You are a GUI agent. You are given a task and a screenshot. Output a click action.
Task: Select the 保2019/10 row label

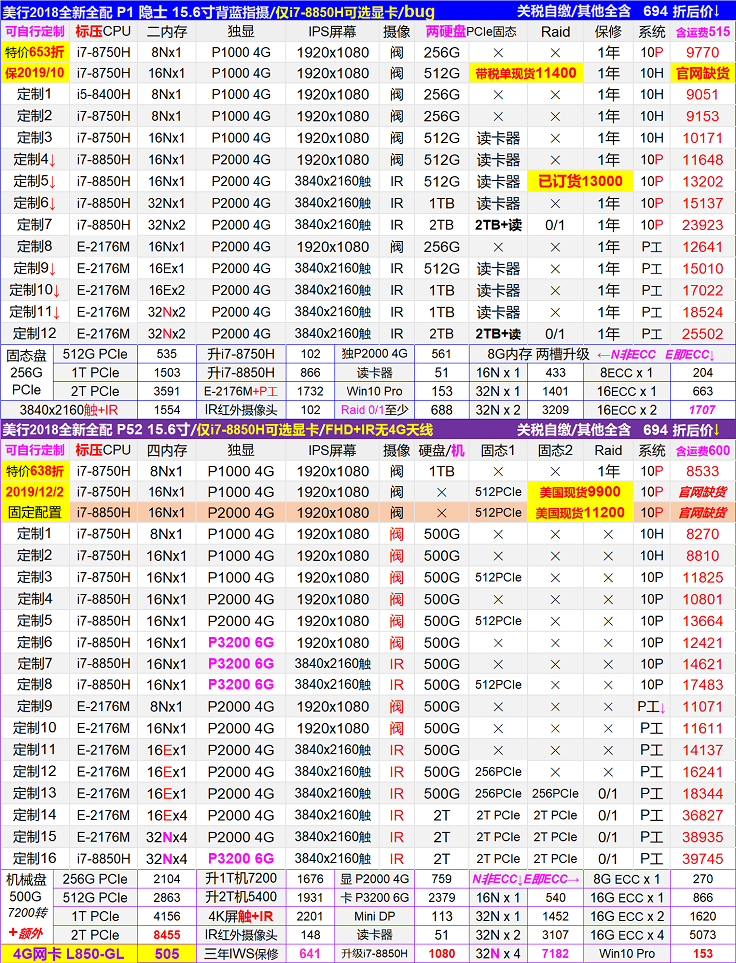pyautogui.click(x=34, y=73)
